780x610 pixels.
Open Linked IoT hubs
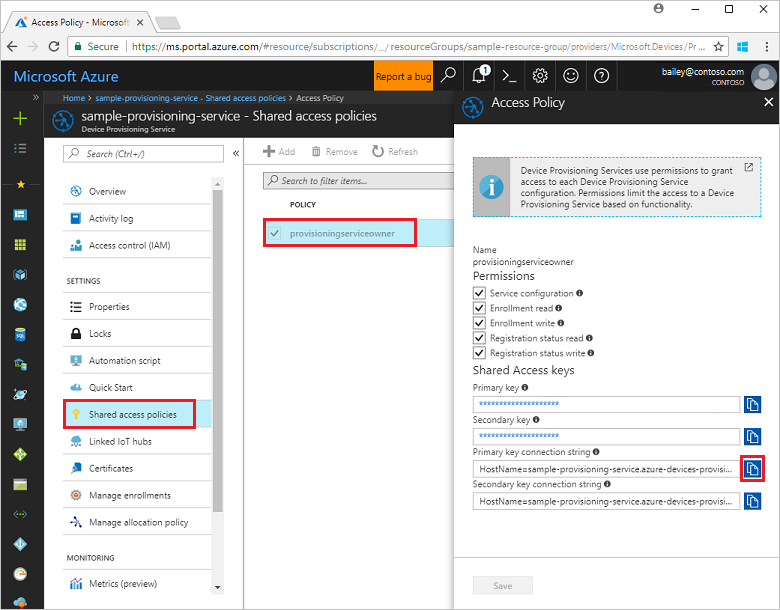137,441
